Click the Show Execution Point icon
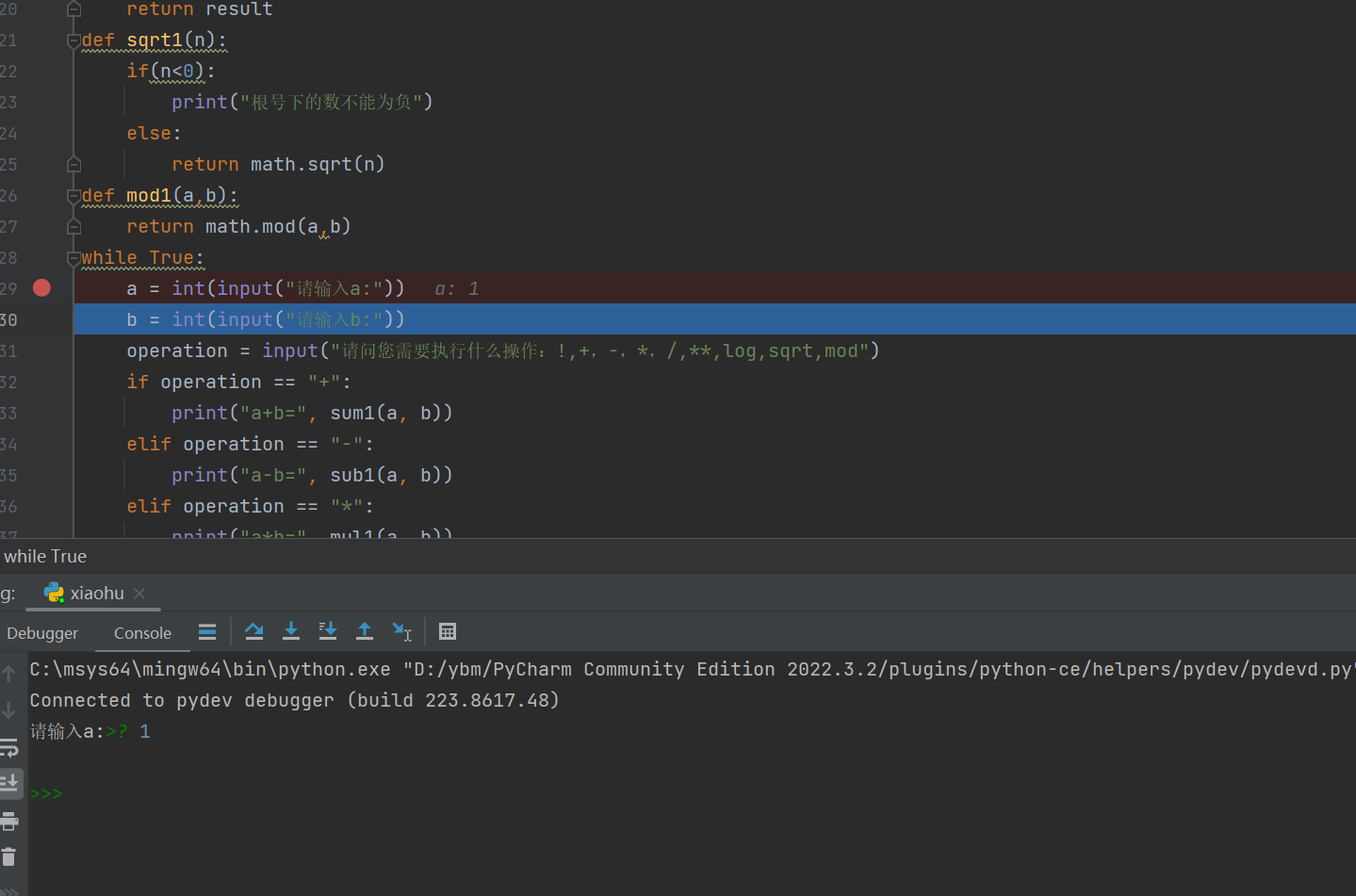 (x=207, y=631)
